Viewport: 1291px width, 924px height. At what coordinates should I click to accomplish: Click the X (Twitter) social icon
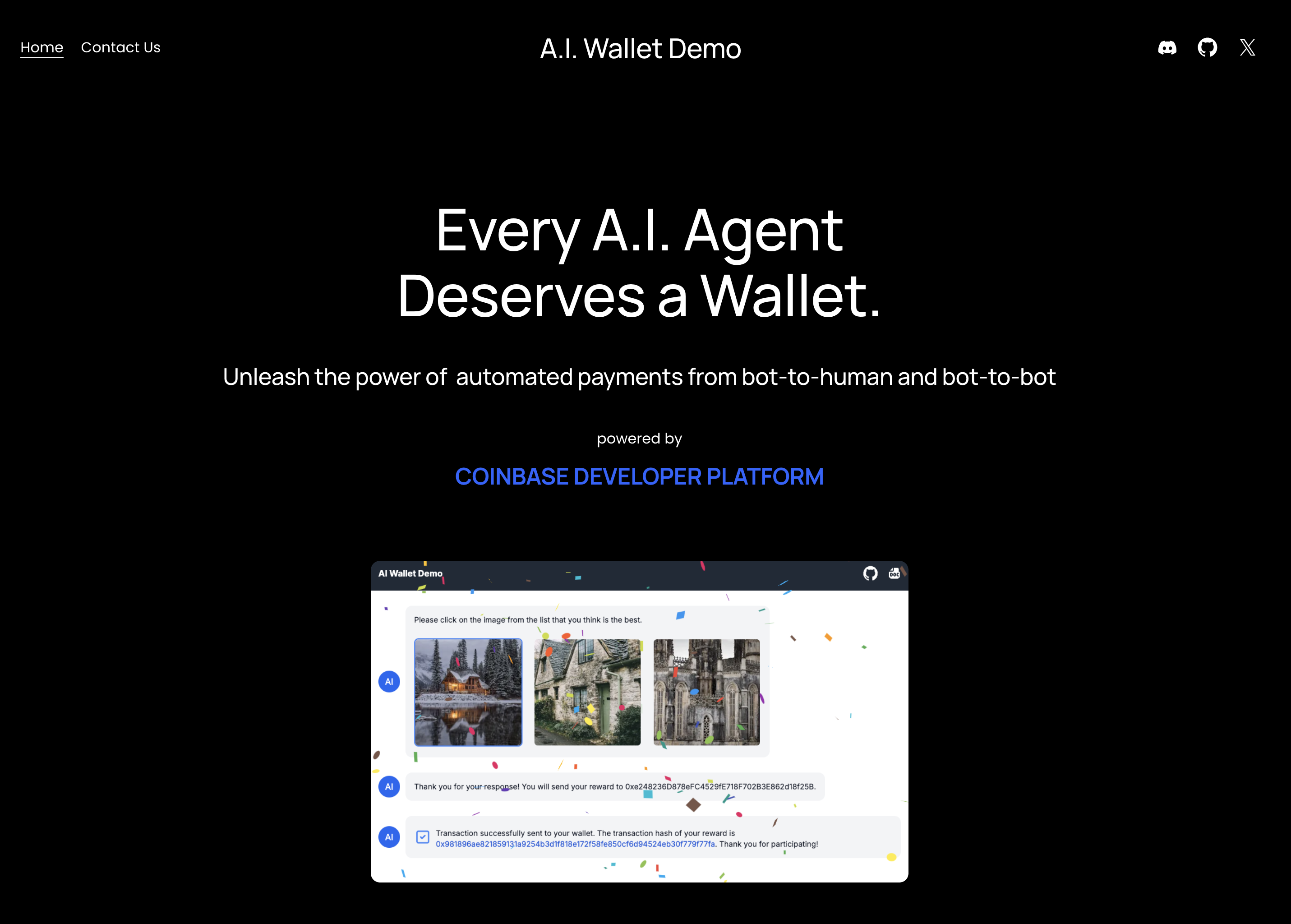pyautogui.click(x=1248, y=47)
